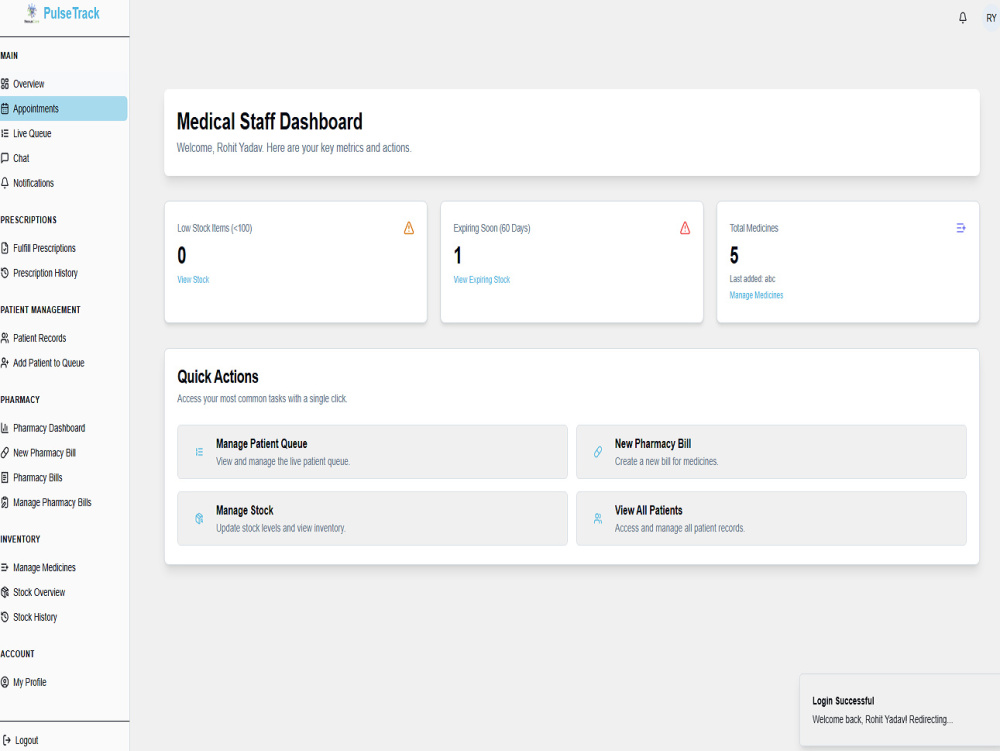Click the My Profile user icon
Viewport: 1000px width, 751px height.
click(5, 682)
